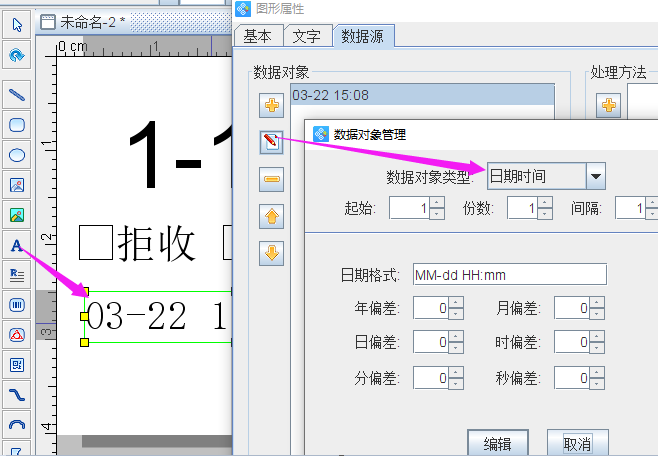Select the ellipse drawing tool
Image resolution: width=658 pixels, height=456 pixels.
(x=17, y=155)
